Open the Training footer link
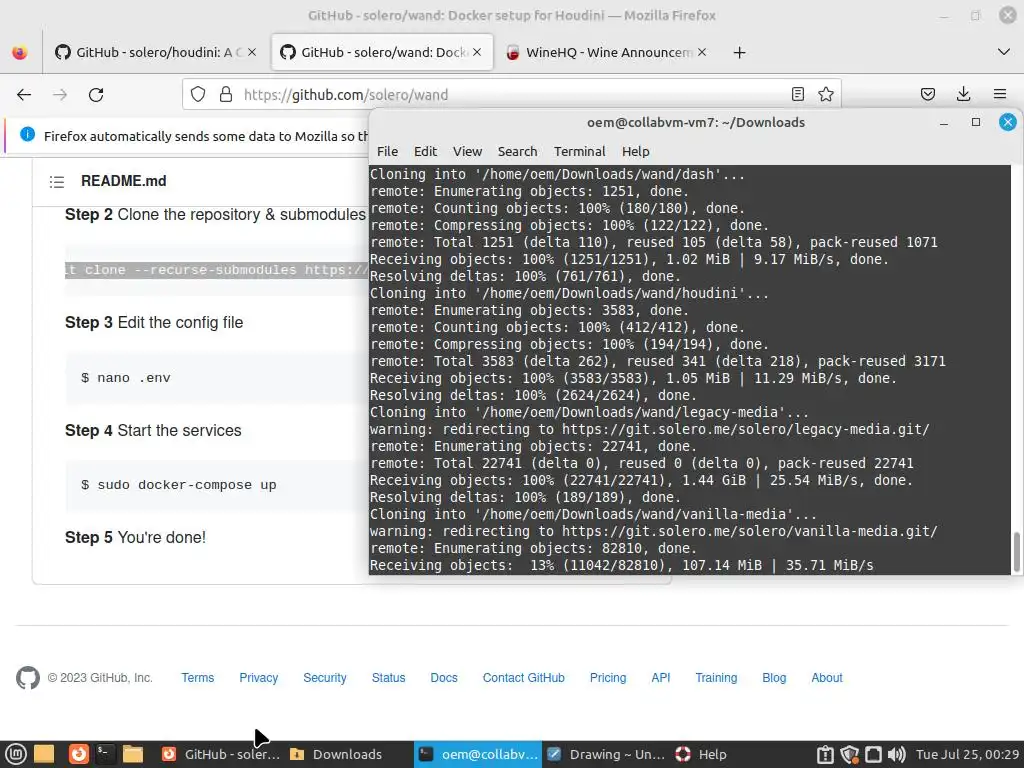Viewport: 1024px width, 768px height. 716,678
